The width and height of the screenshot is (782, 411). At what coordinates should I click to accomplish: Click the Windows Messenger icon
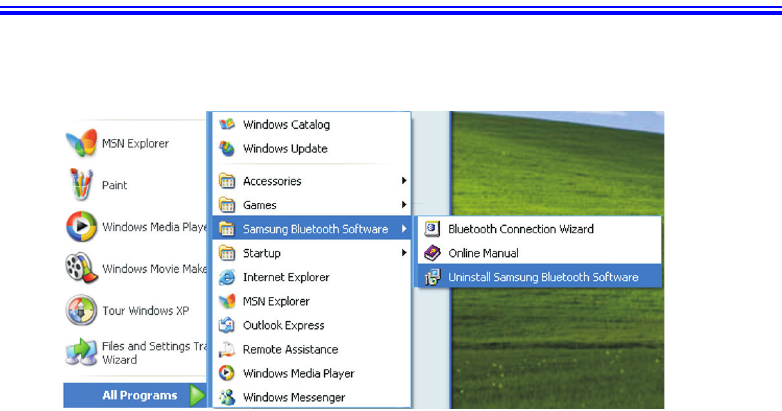pyautogui.click(x=227, y=397)
